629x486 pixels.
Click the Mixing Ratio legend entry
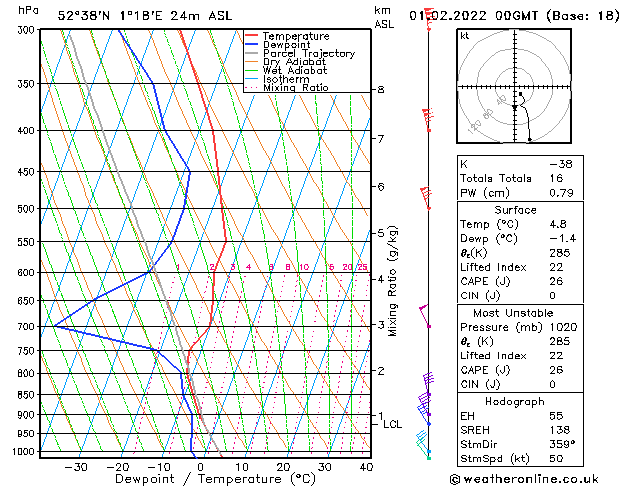tap(296, 87)
